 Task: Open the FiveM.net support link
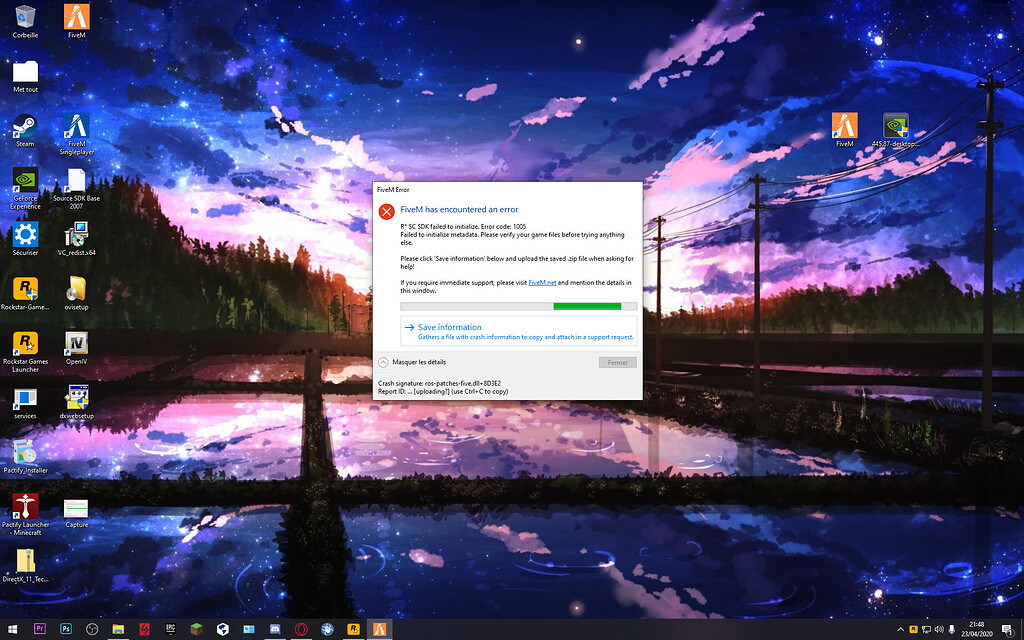542,282
